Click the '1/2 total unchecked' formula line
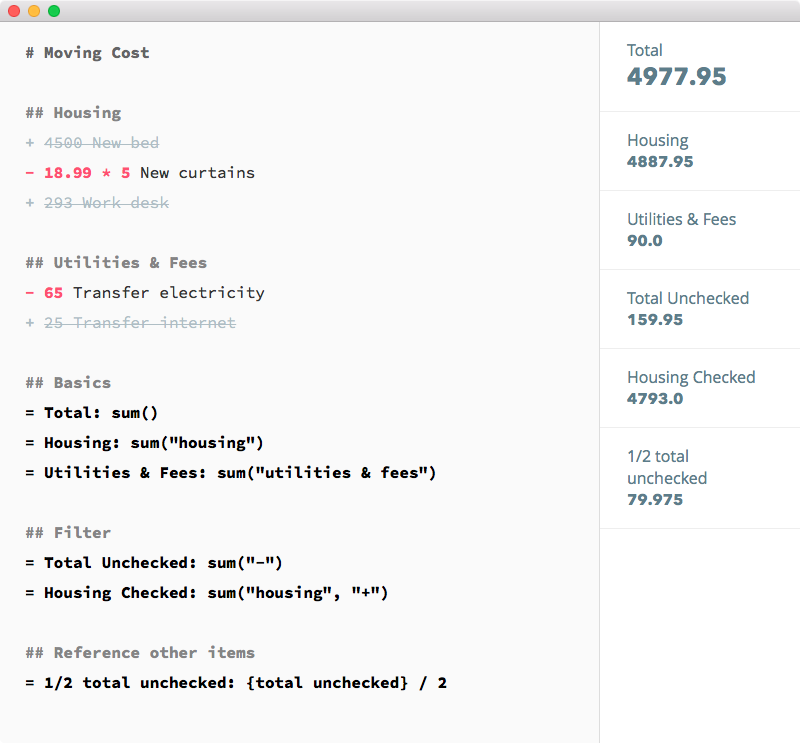Image resolution: width=800 pixels, height=743 pixels. coord(236,683)
